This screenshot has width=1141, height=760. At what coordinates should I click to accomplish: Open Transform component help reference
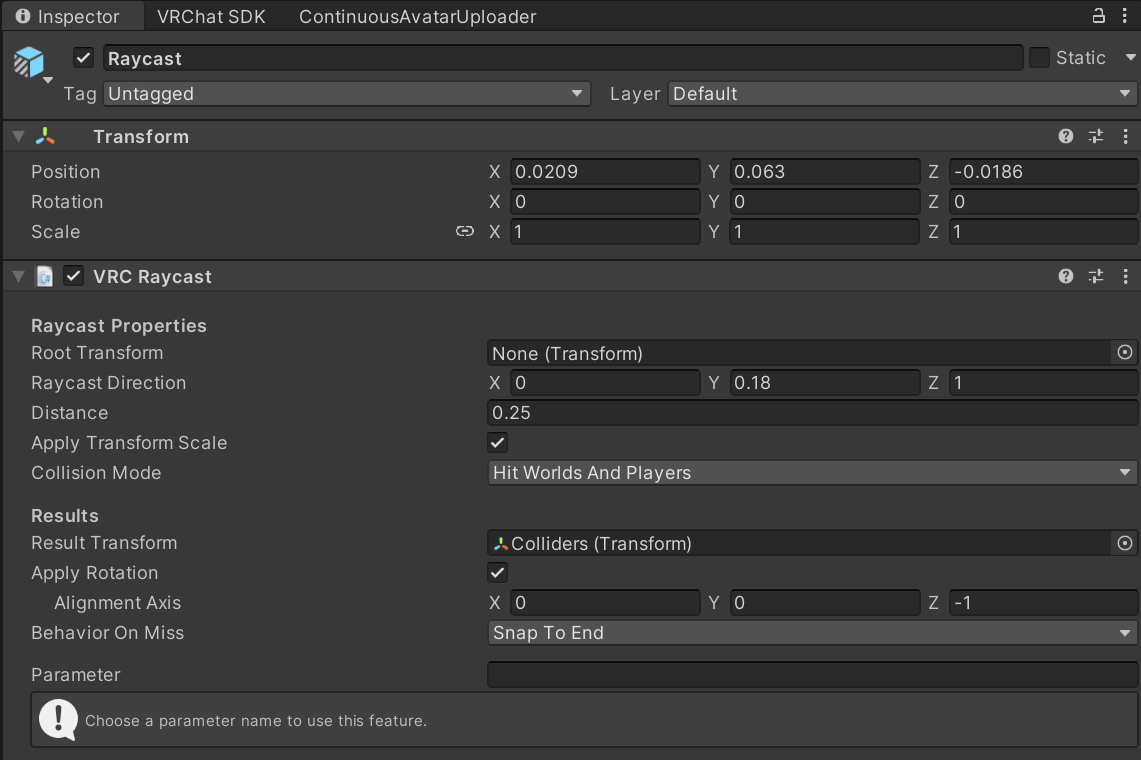point(1066,136)
